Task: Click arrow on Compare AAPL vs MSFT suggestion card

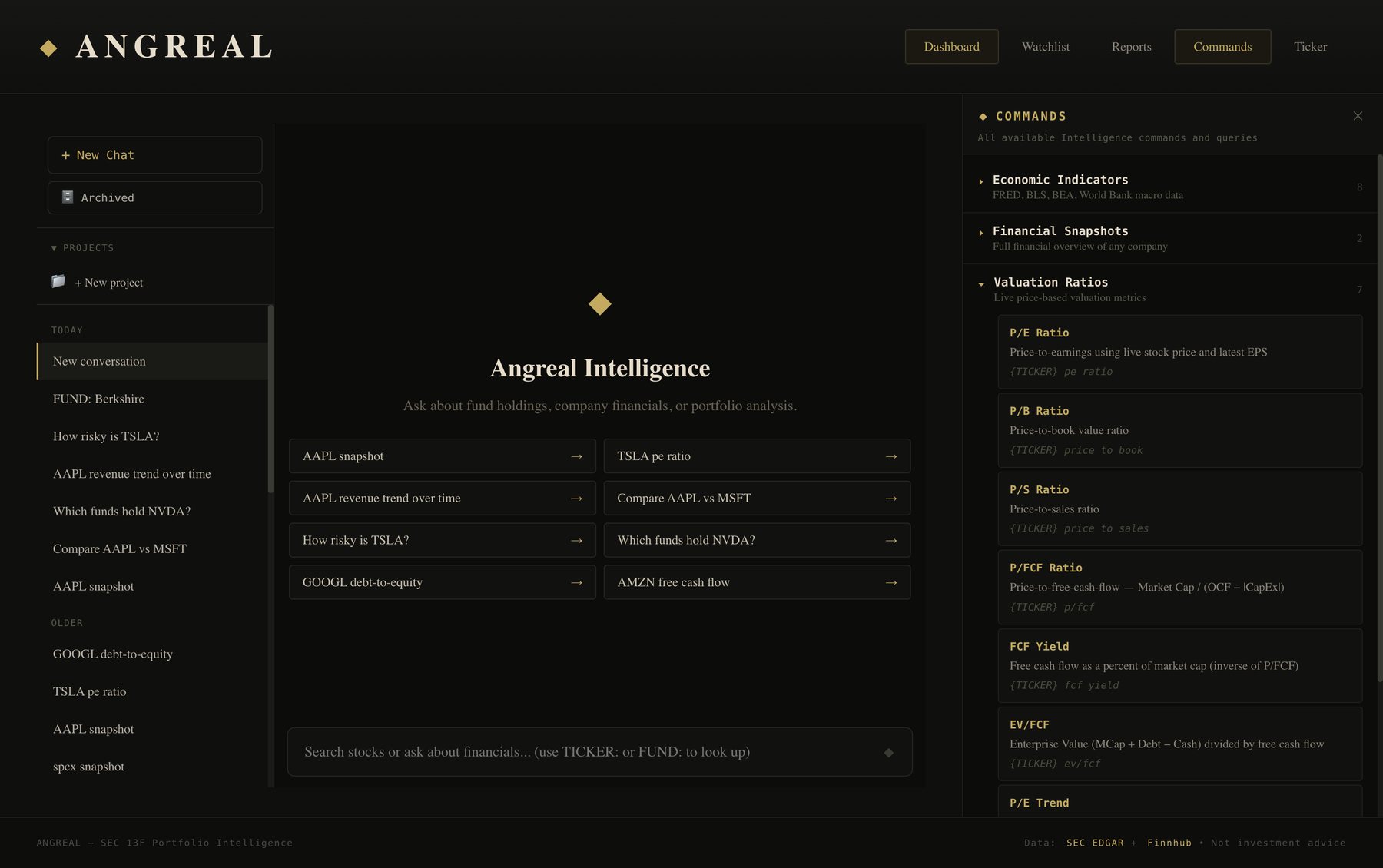Action: point(891,499)
